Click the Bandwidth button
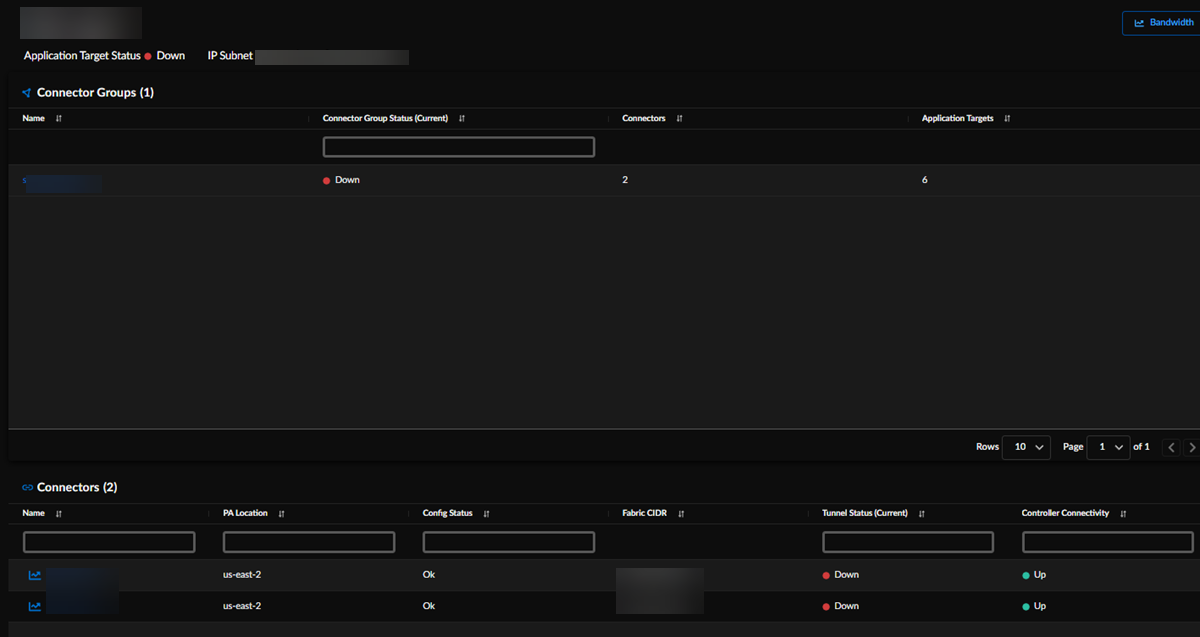 [x=1163, y=23]
